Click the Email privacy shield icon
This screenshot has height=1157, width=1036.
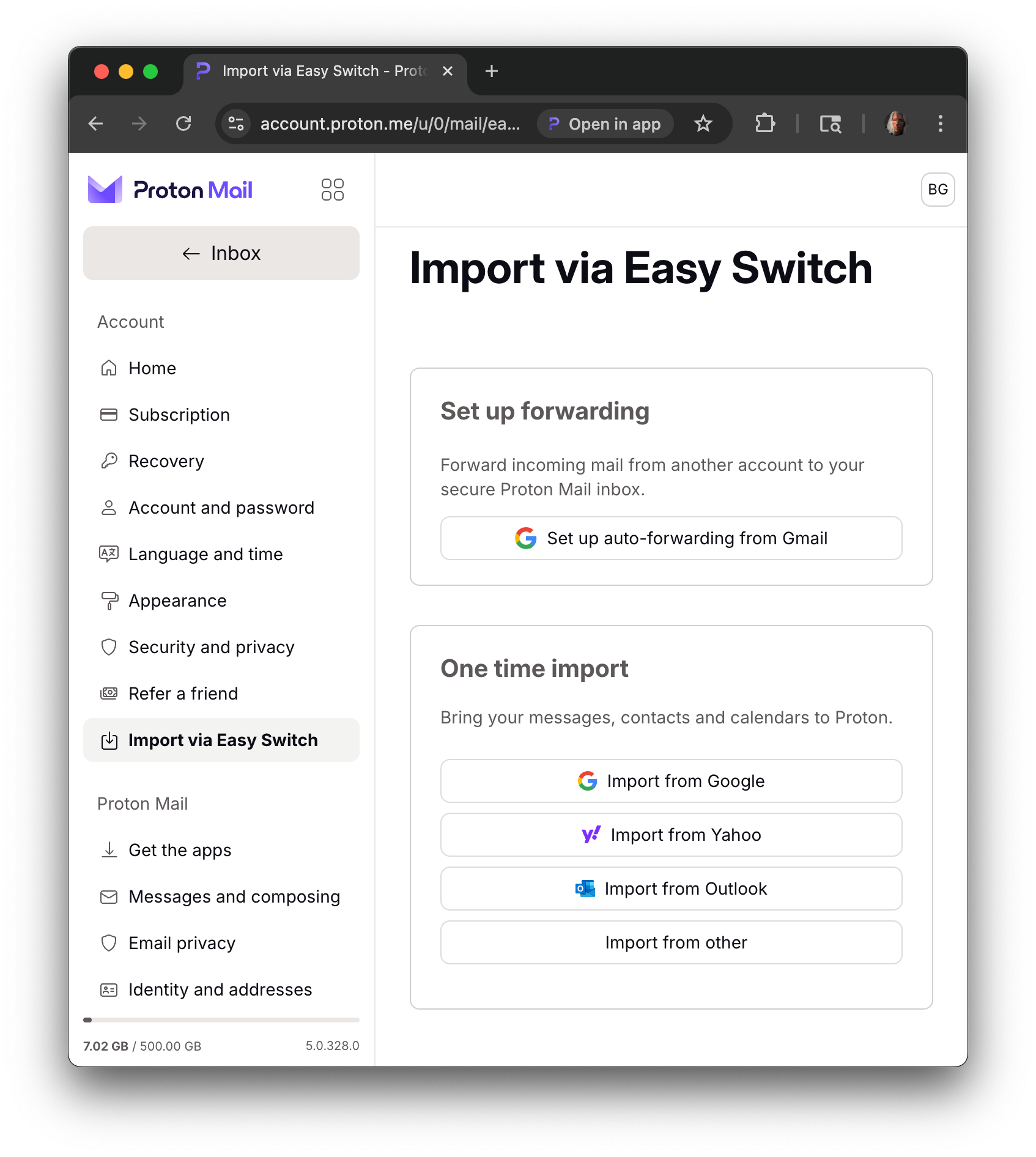click(x=109, y=943)
